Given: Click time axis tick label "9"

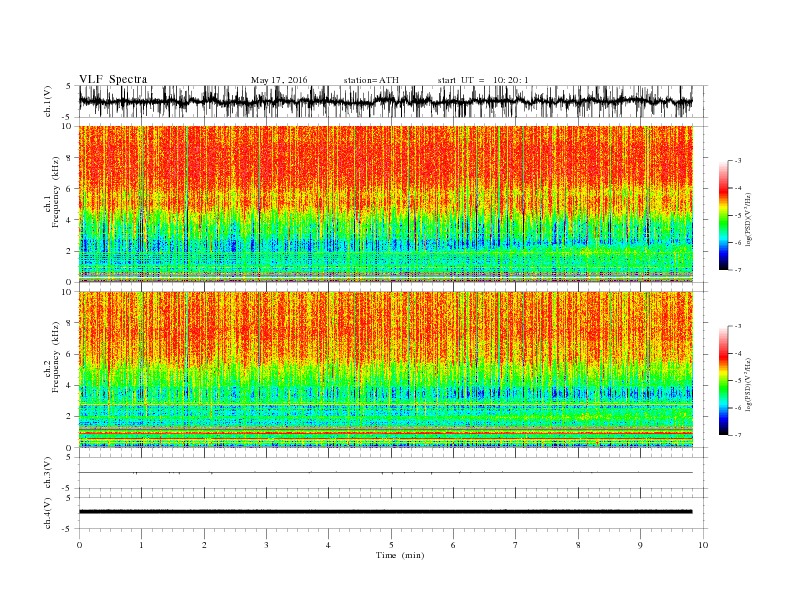Looking at the screenshot, I should pyautogui.click(x=640, y=545).
